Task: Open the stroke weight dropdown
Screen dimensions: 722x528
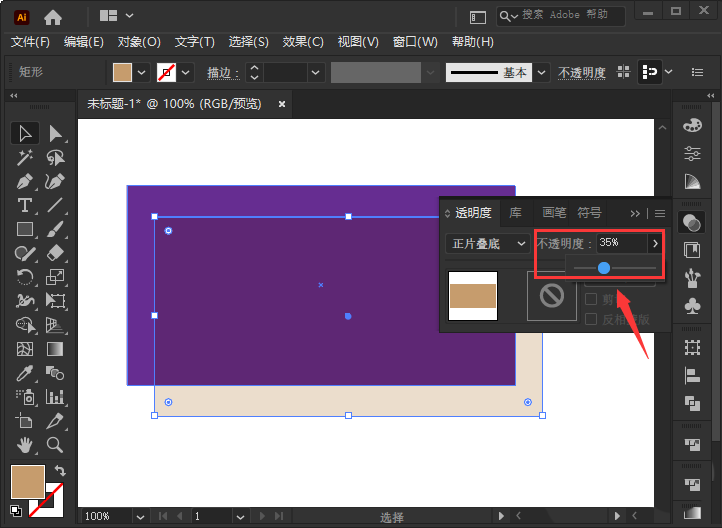Action: point(315,72)
